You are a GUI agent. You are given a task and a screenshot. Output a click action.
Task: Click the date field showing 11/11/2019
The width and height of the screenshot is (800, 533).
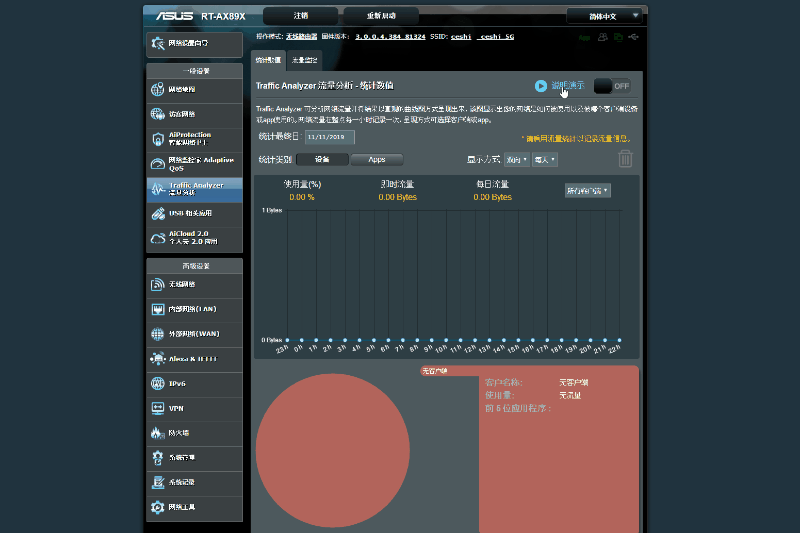pos(329,137)
